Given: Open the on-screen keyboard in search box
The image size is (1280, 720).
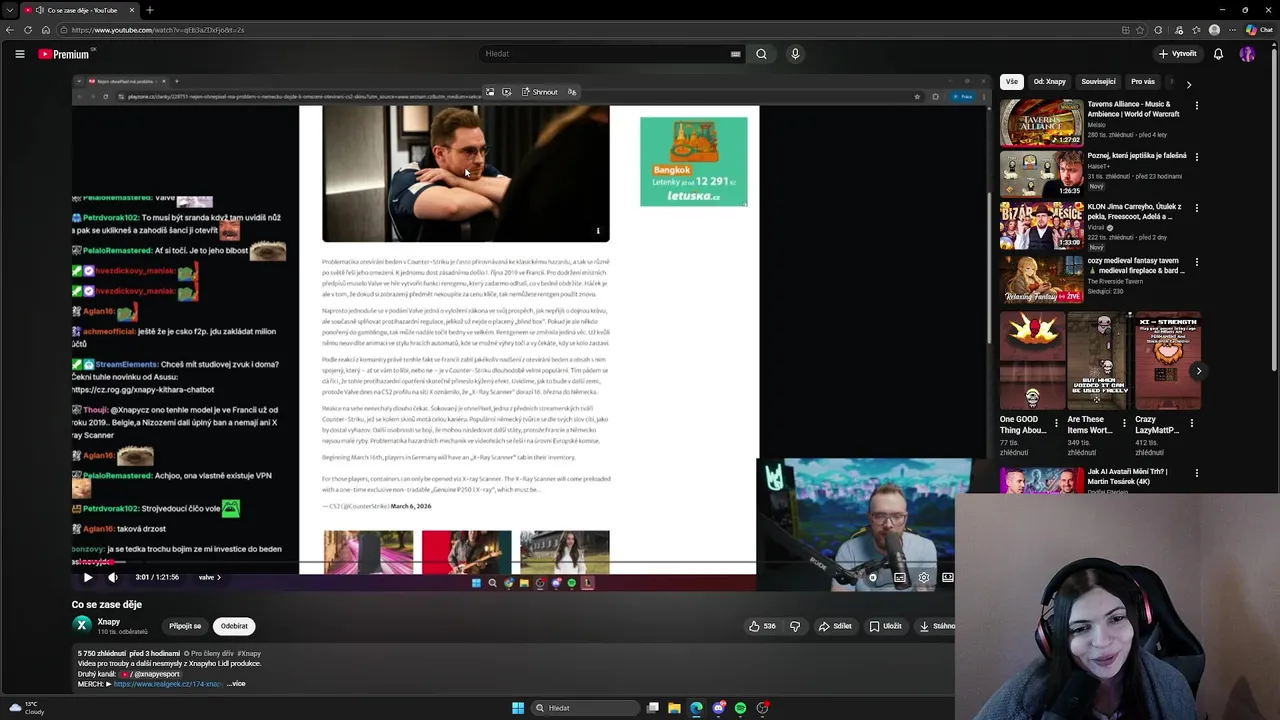Looking at the screenshot, I should 736,54.
